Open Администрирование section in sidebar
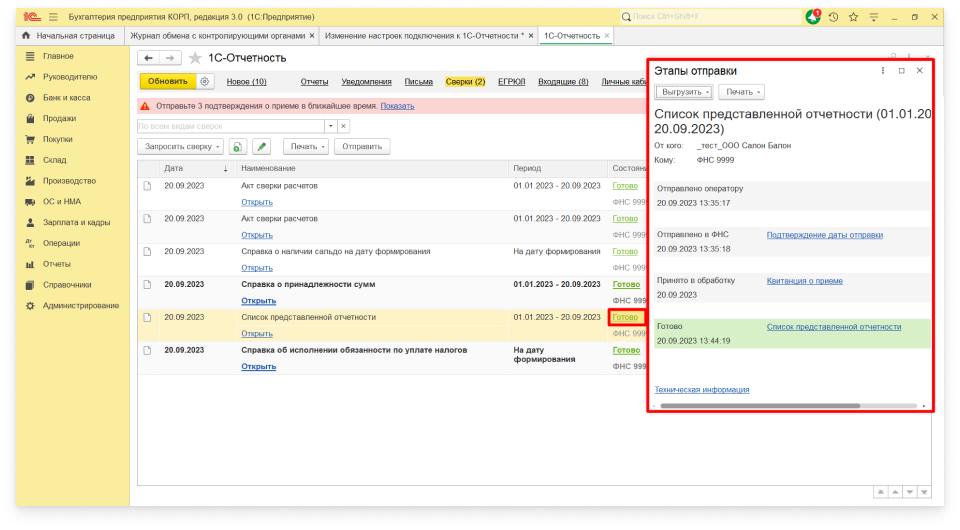This screenshot has height=530, width=960. pyautogui.click(x=81, y=306)
